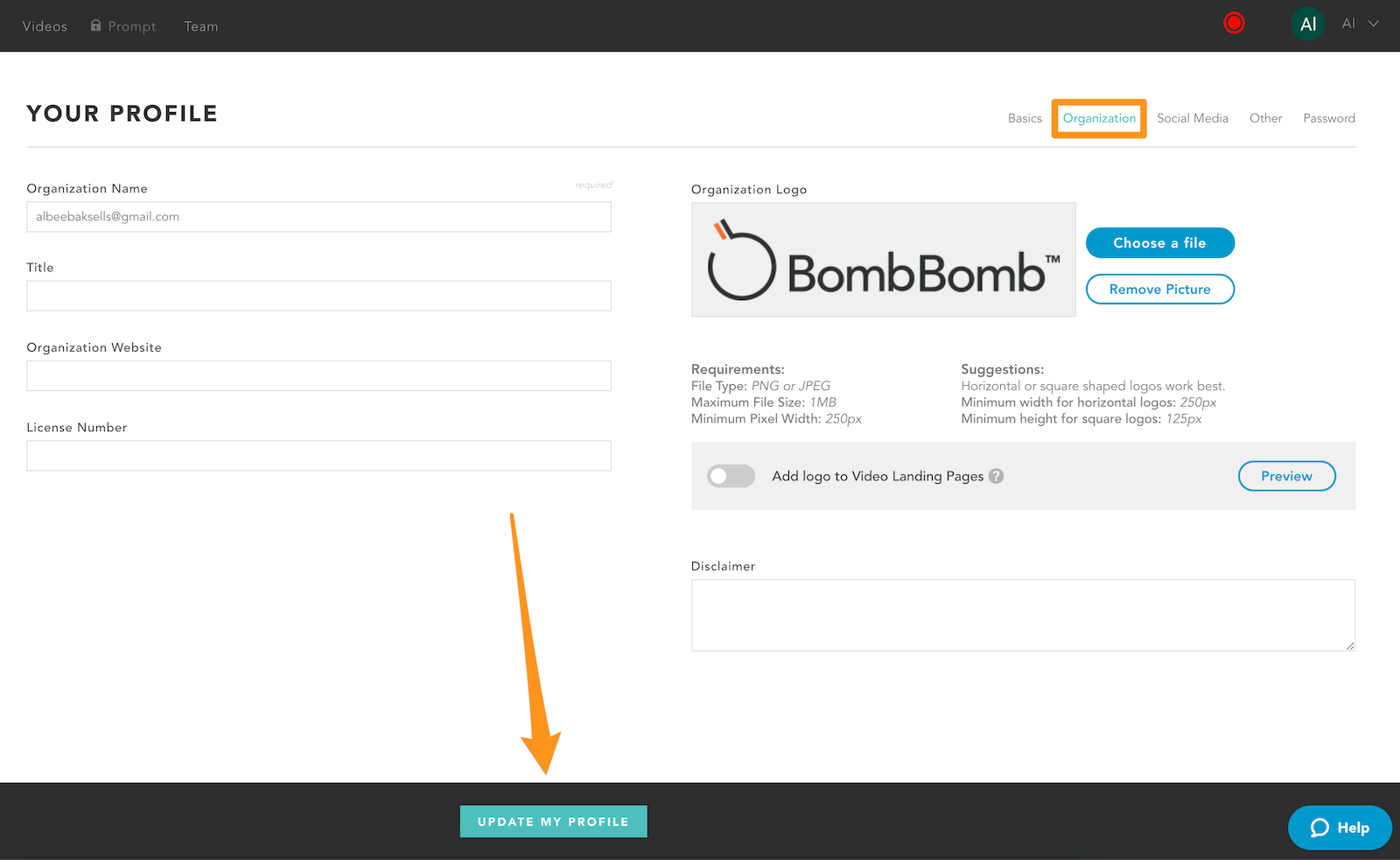Open the Password tab

pos(1328,118)
